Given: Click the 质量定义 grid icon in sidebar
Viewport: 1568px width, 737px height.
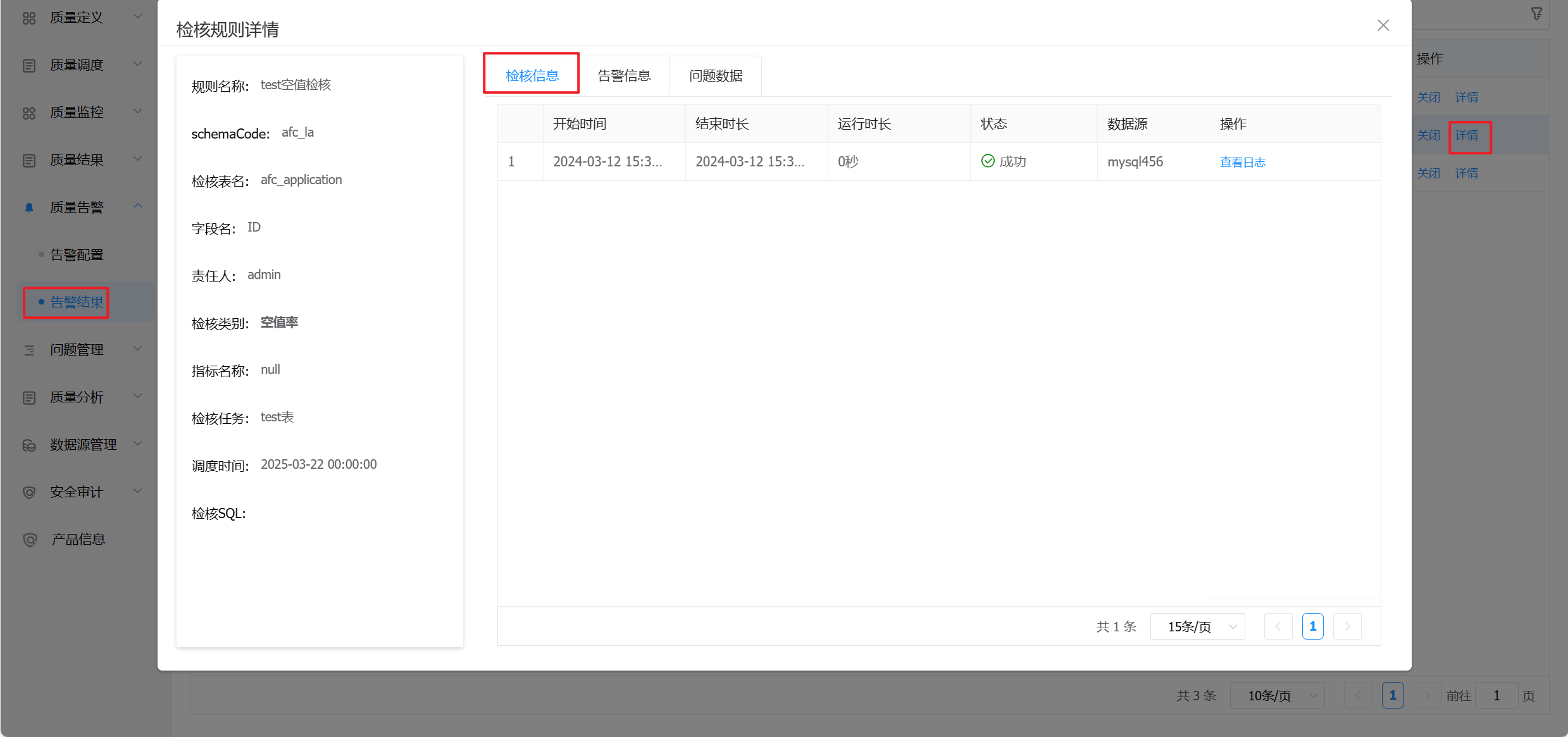Looking at the screenshot, I should coord(29,18).
